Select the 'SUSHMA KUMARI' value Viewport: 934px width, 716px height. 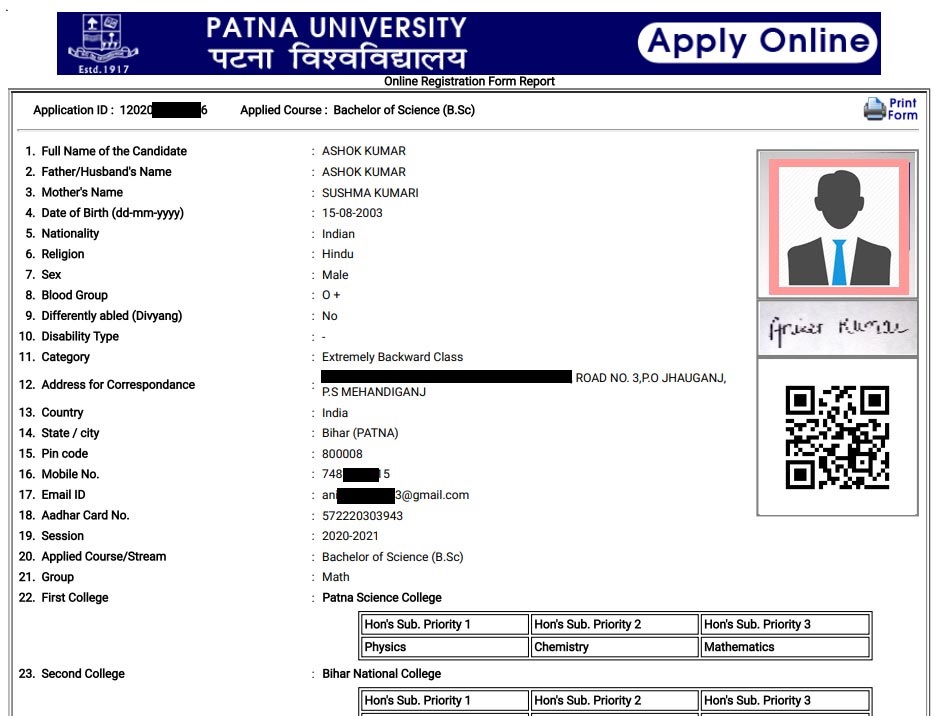coord(370,193)
